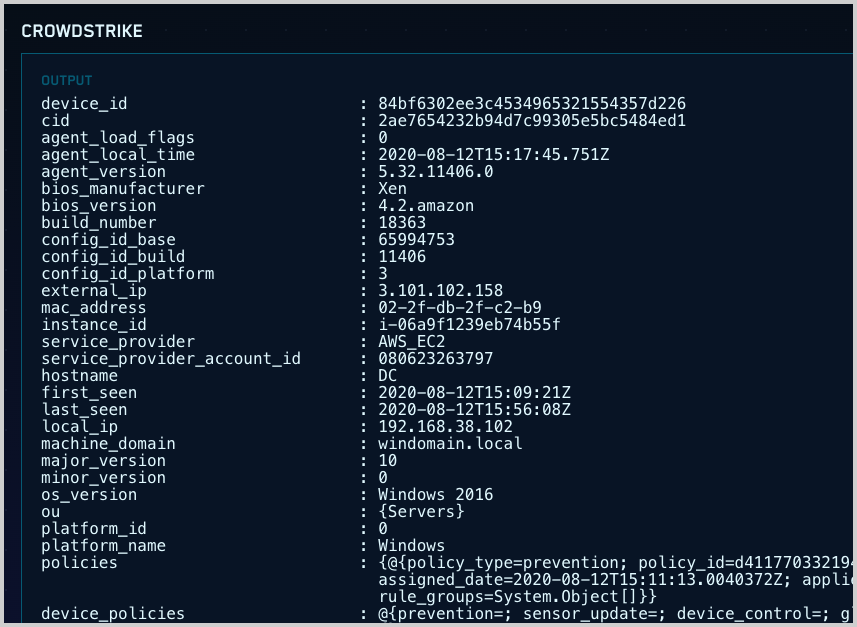The width and height of the screenshot is (857, 627).
Task: Click the machine_domain value windomain.local
Action: click(x=450, y=444)
